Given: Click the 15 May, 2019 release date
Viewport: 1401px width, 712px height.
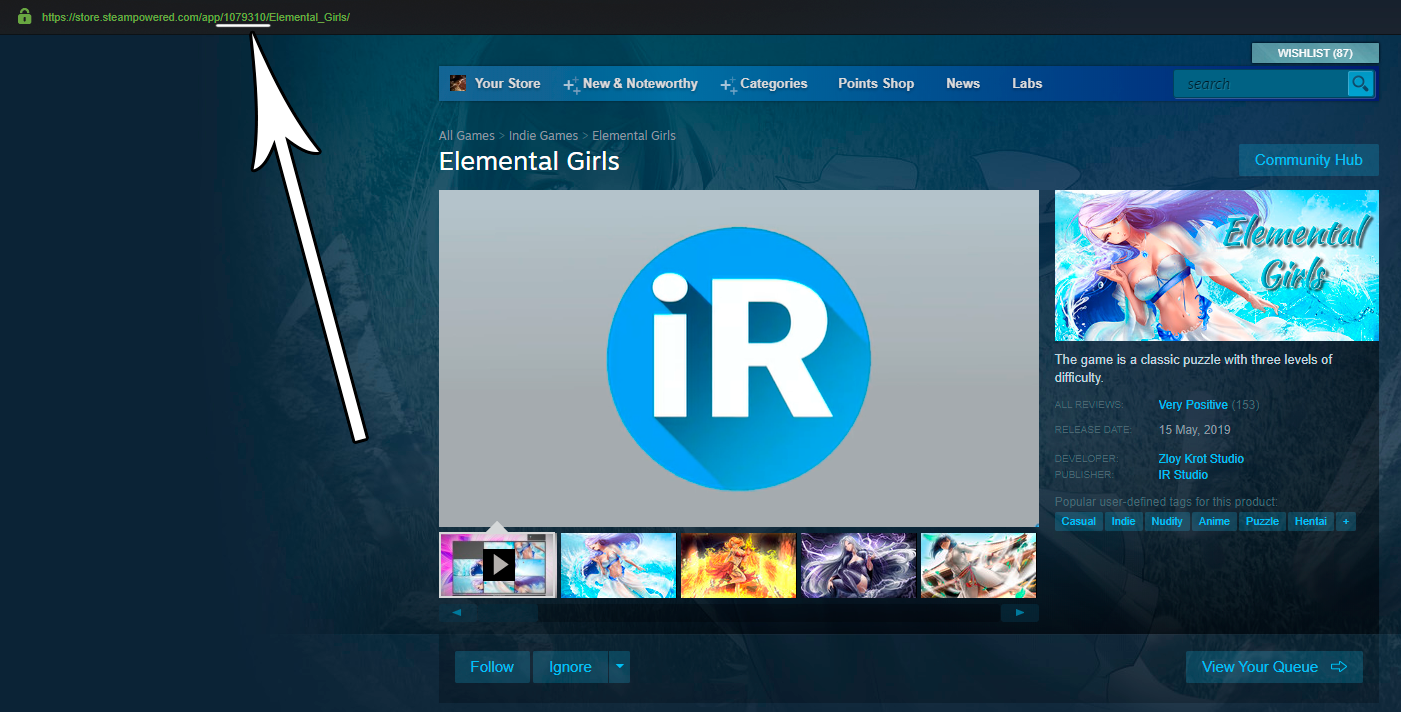Looking at the screenshot, I should pyautogui.click(x=1194, y=430).
